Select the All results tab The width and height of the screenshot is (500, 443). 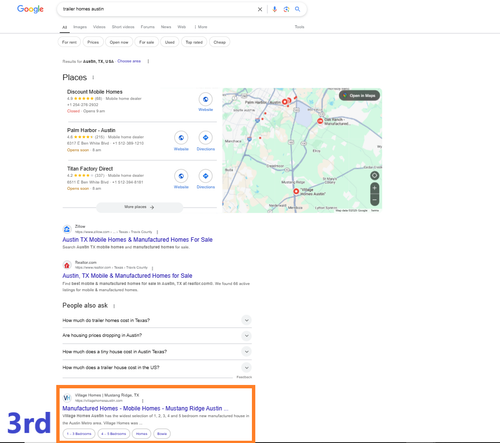[x=65, y=27]
